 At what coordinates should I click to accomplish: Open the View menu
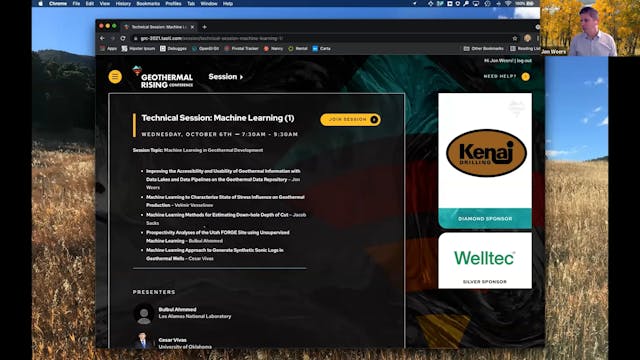pos(104,3)
